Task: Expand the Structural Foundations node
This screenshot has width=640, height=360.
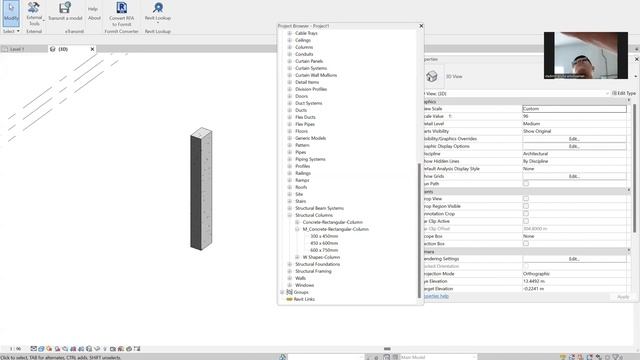Action: 290,264
